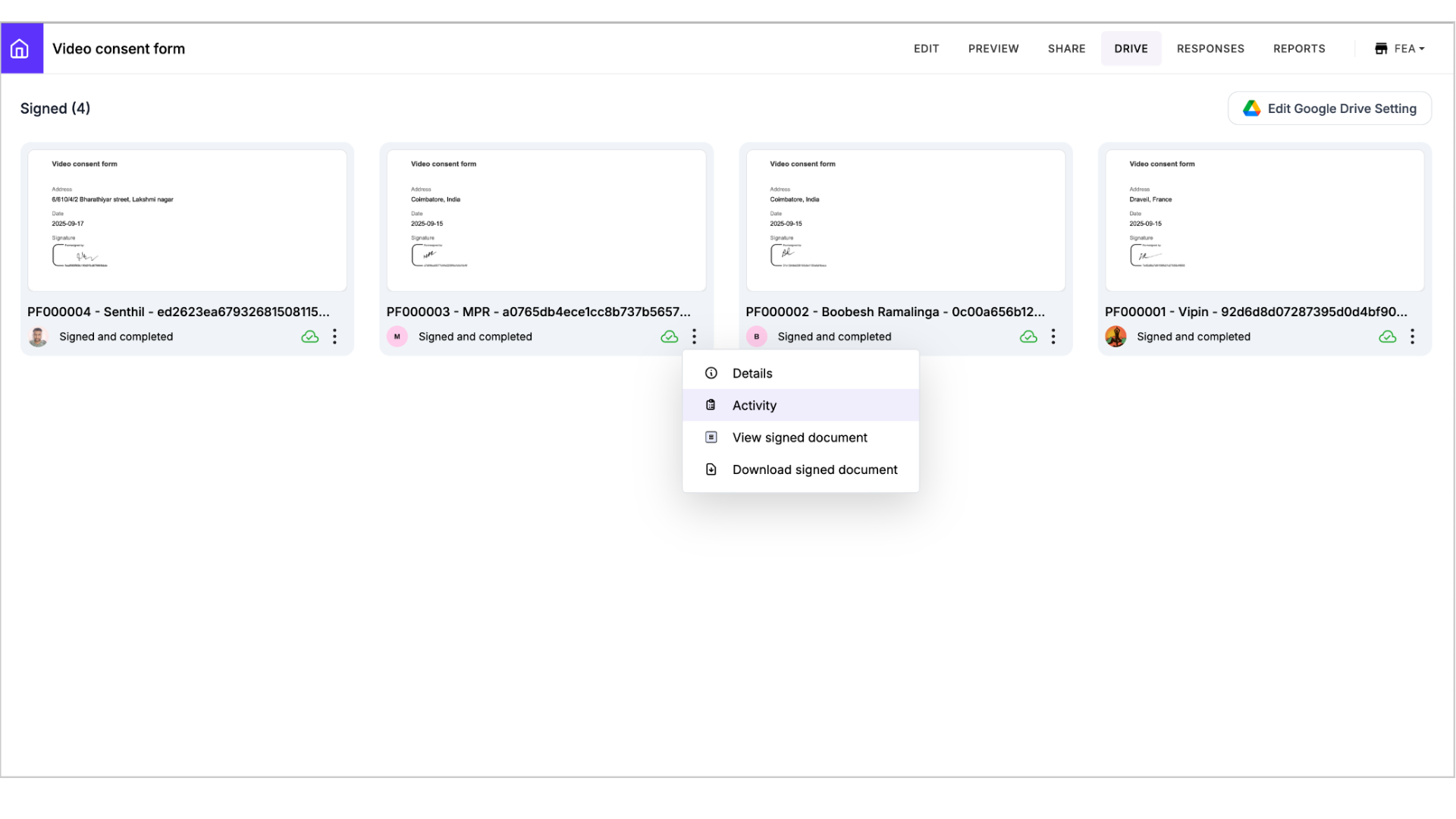Click Boobesh Ramalinga's B avatar badge

[756, 337]
